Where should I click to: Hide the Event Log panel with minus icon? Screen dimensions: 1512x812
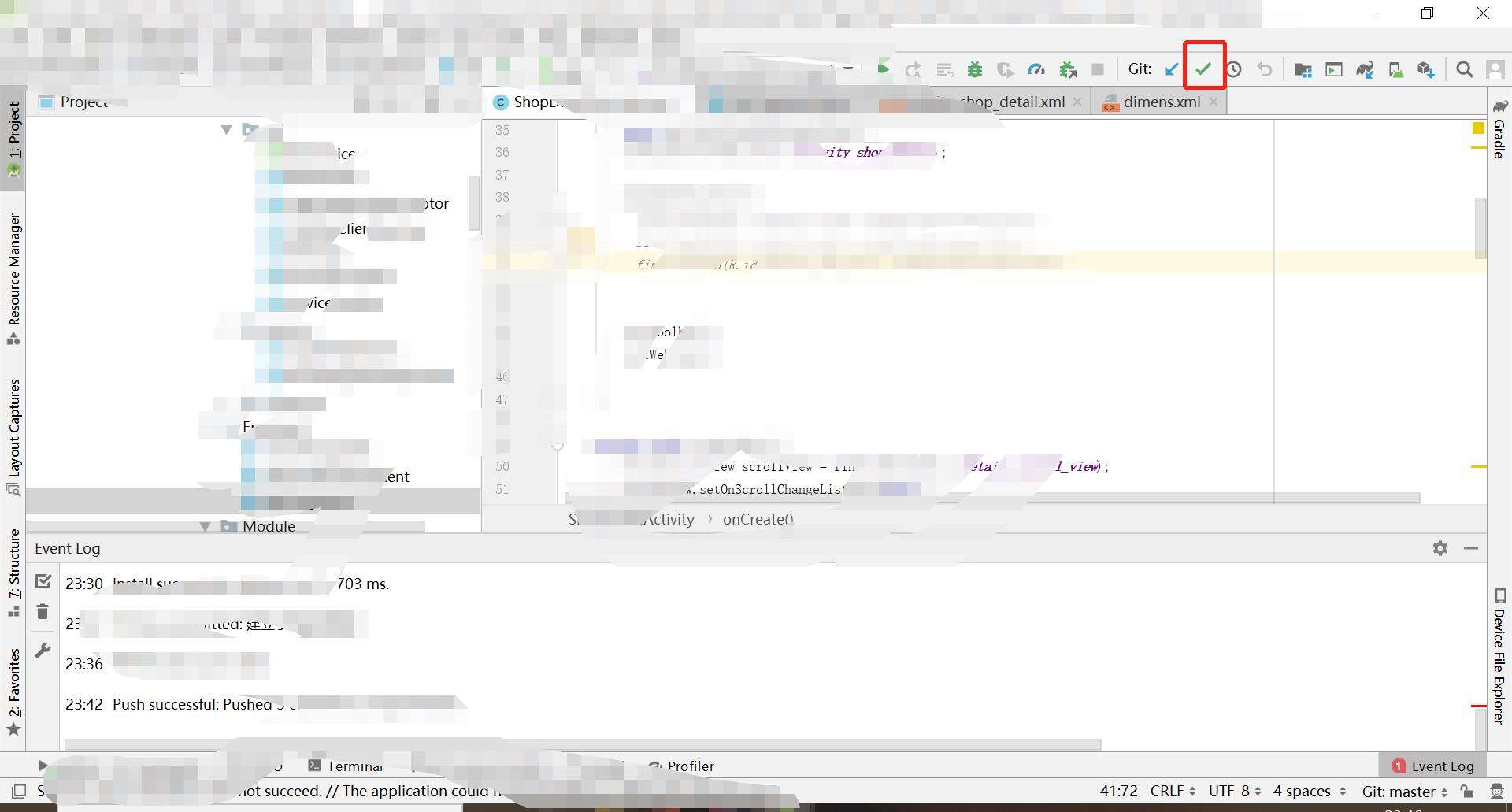(1471, 548)
